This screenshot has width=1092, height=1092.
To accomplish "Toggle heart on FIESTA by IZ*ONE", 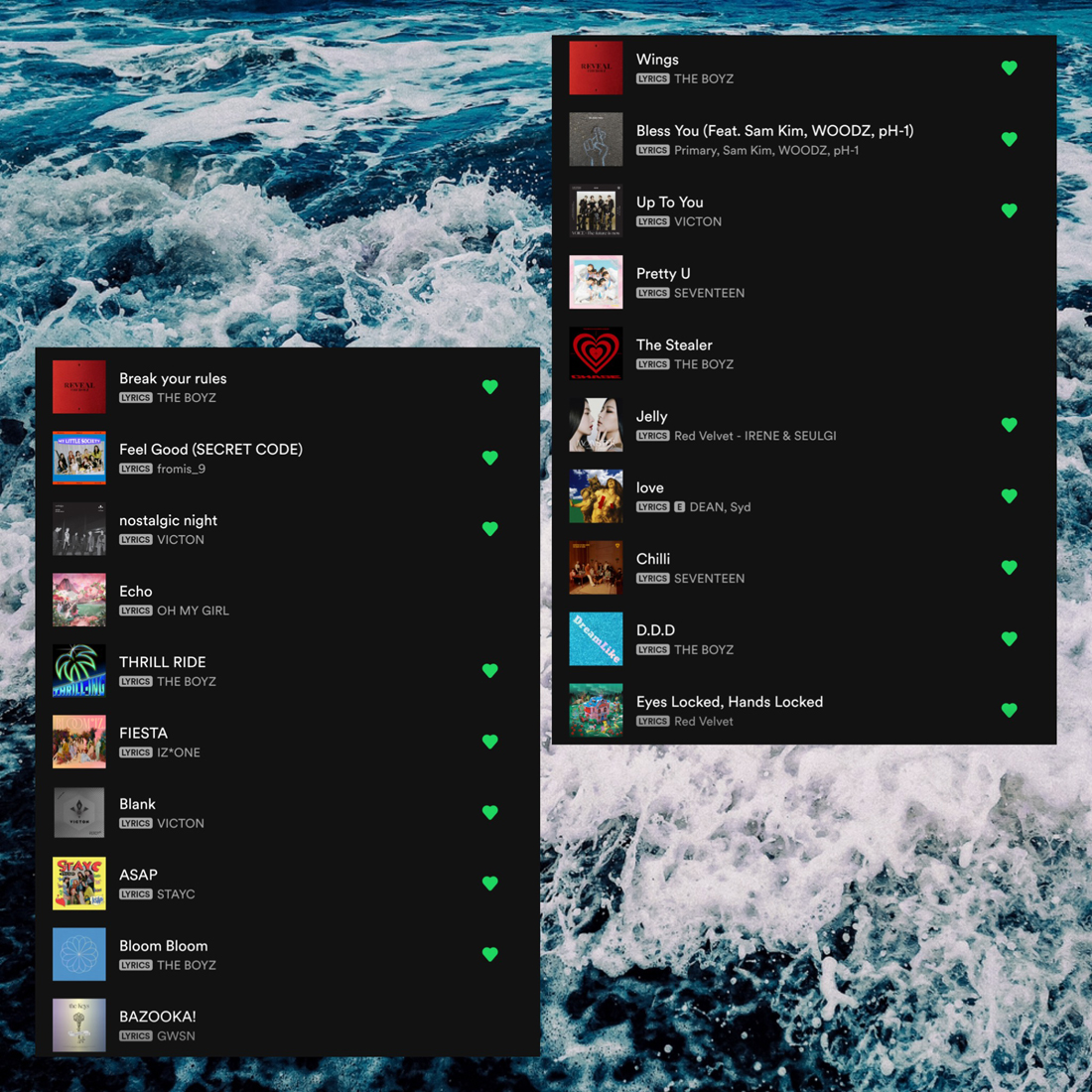I will pos(490,742).
